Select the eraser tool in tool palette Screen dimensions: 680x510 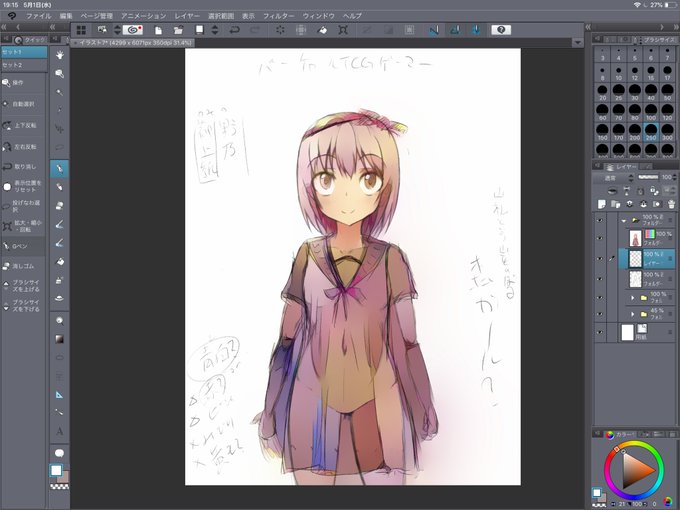point(59,206)
